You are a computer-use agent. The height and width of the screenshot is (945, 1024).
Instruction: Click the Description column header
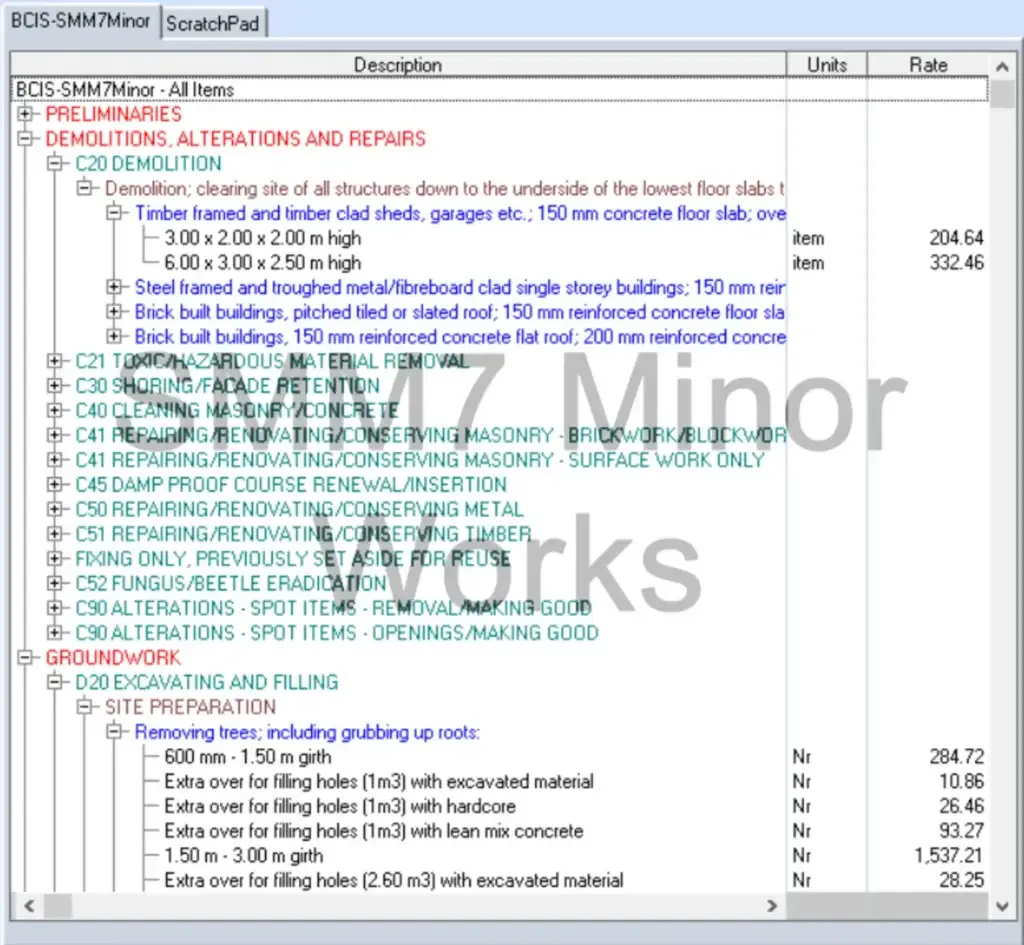(x=398, y=65)
